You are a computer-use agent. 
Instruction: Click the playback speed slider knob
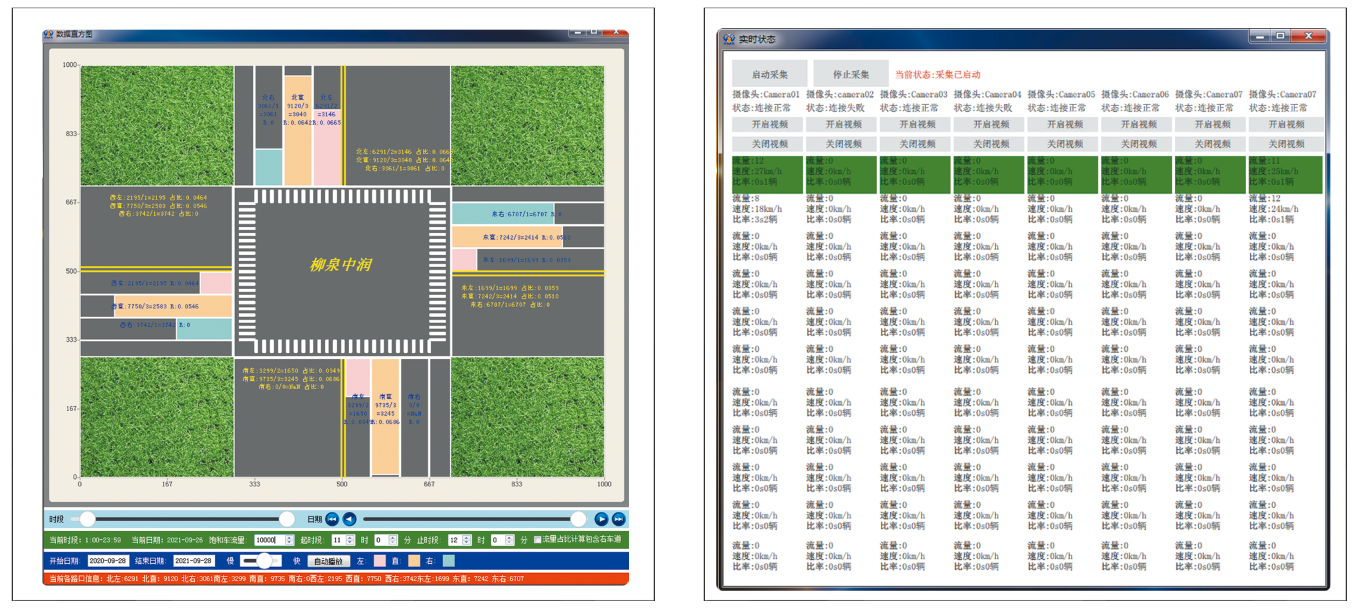tap(265, 561)
